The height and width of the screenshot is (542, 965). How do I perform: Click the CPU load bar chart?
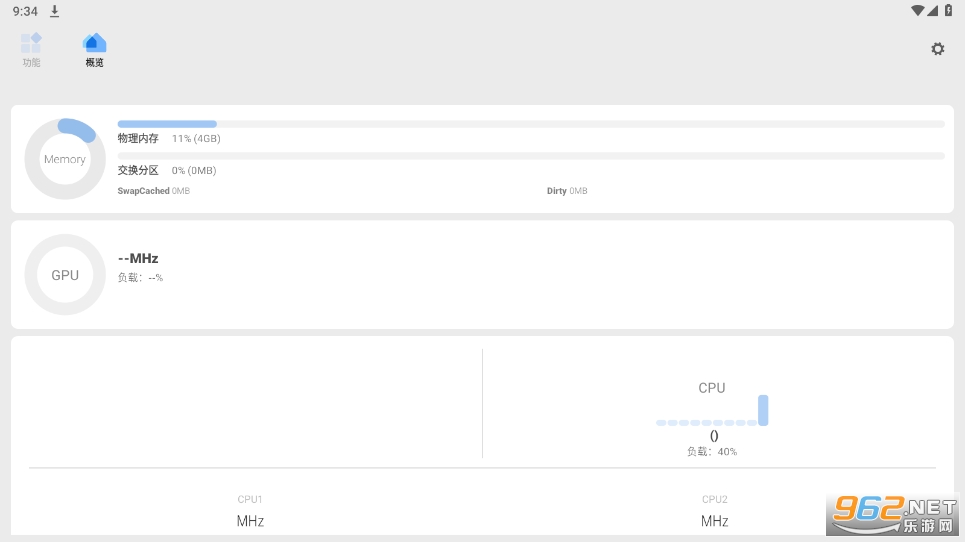712,412
